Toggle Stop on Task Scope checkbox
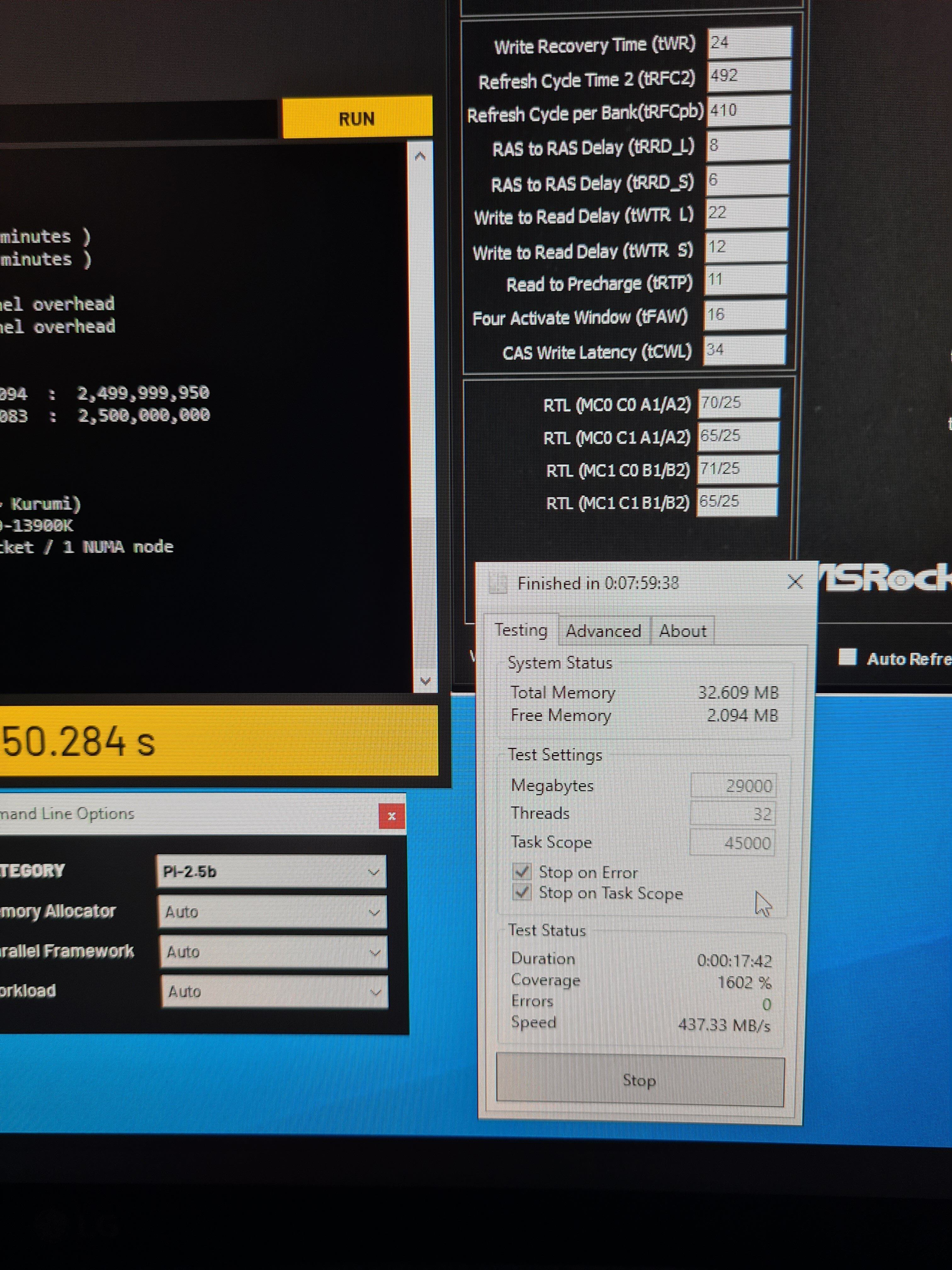The image size is (952, 1270). (522, 893)
